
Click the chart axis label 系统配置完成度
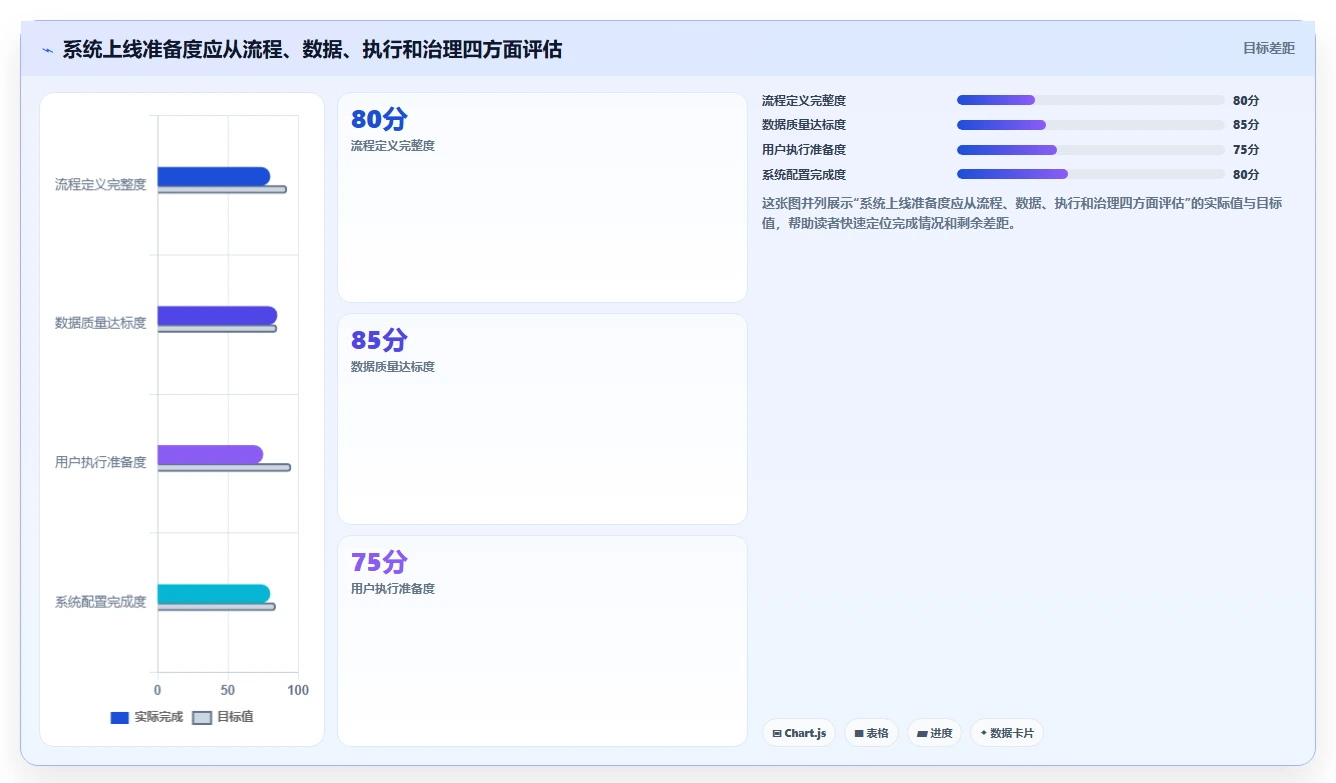pyautogui.click(x=100, y=602)
